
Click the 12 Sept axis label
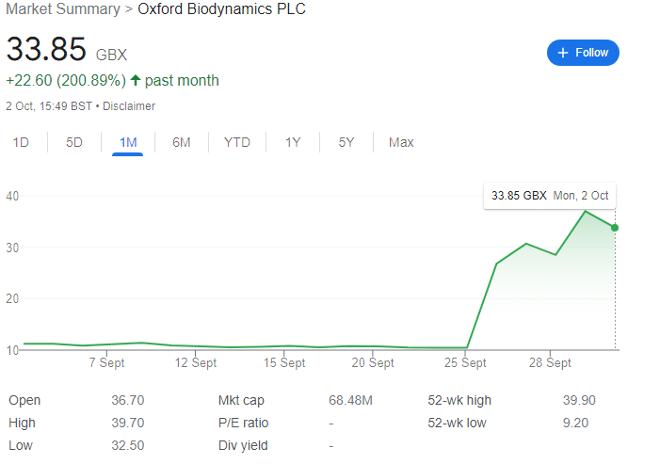[x=195, y=363]
